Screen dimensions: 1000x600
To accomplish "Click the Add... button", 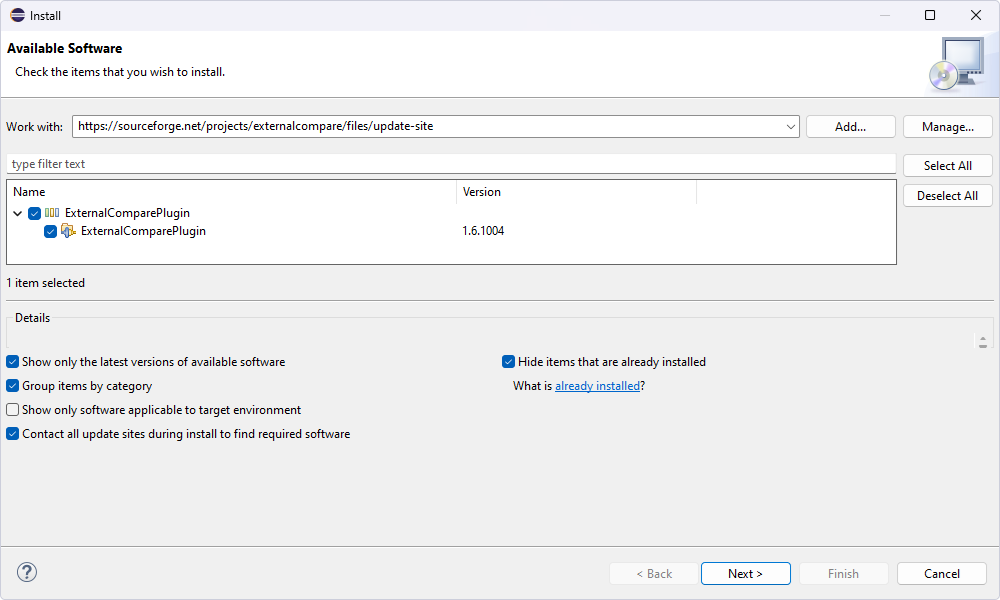I will click(x=851, y=127).
